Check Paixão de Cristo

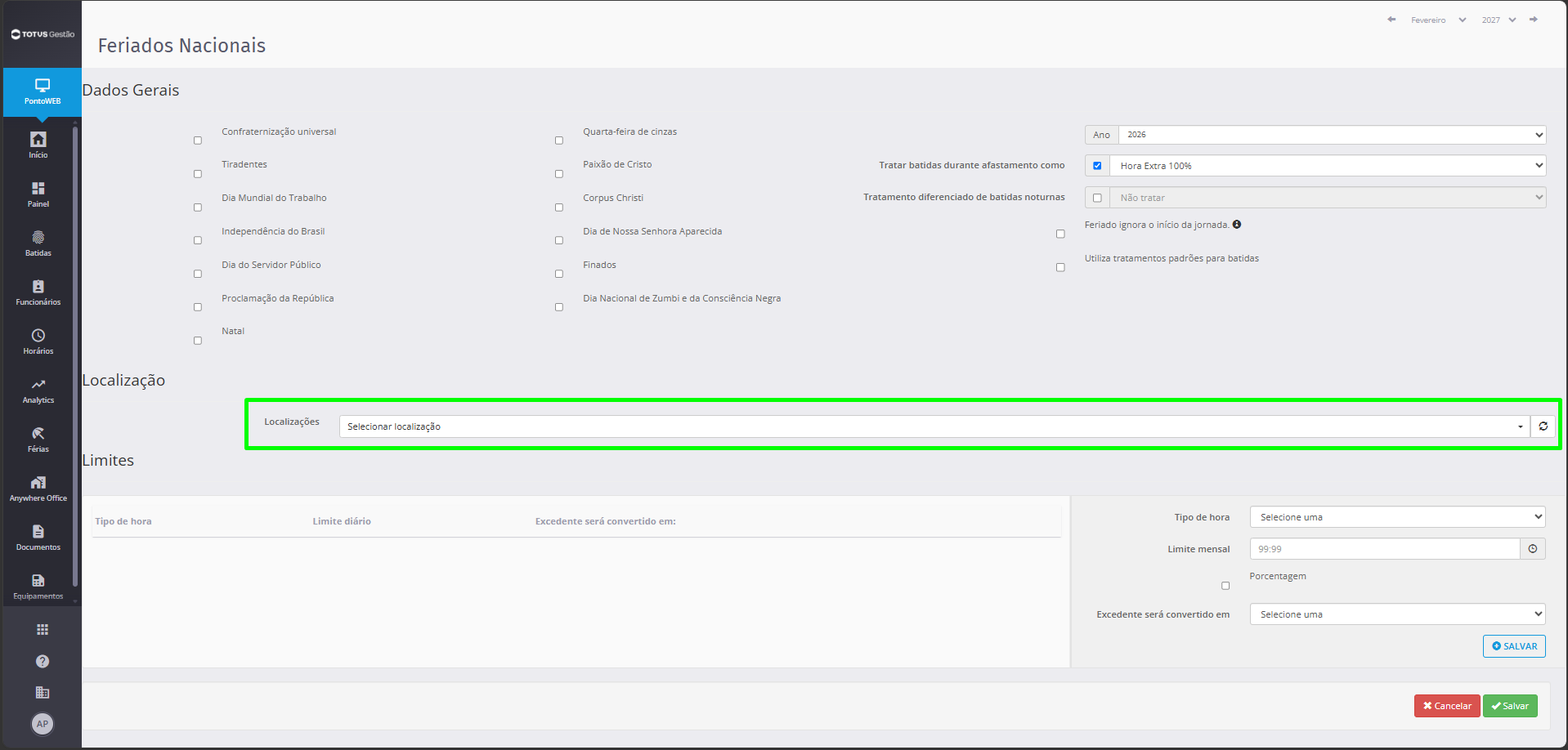[x=559, y=174]
